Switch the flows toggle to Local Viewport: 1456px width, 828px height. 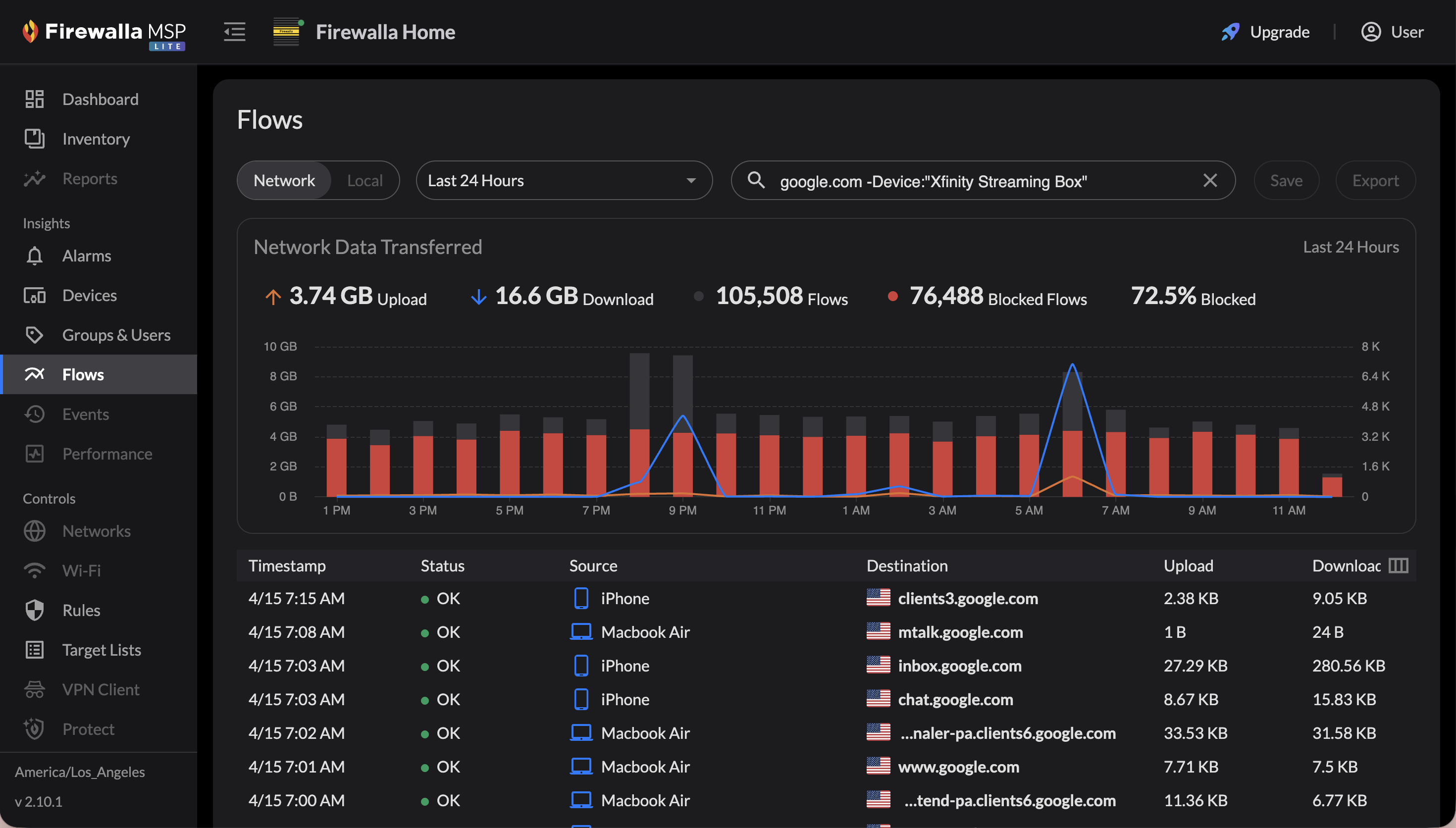click(364, 180)
